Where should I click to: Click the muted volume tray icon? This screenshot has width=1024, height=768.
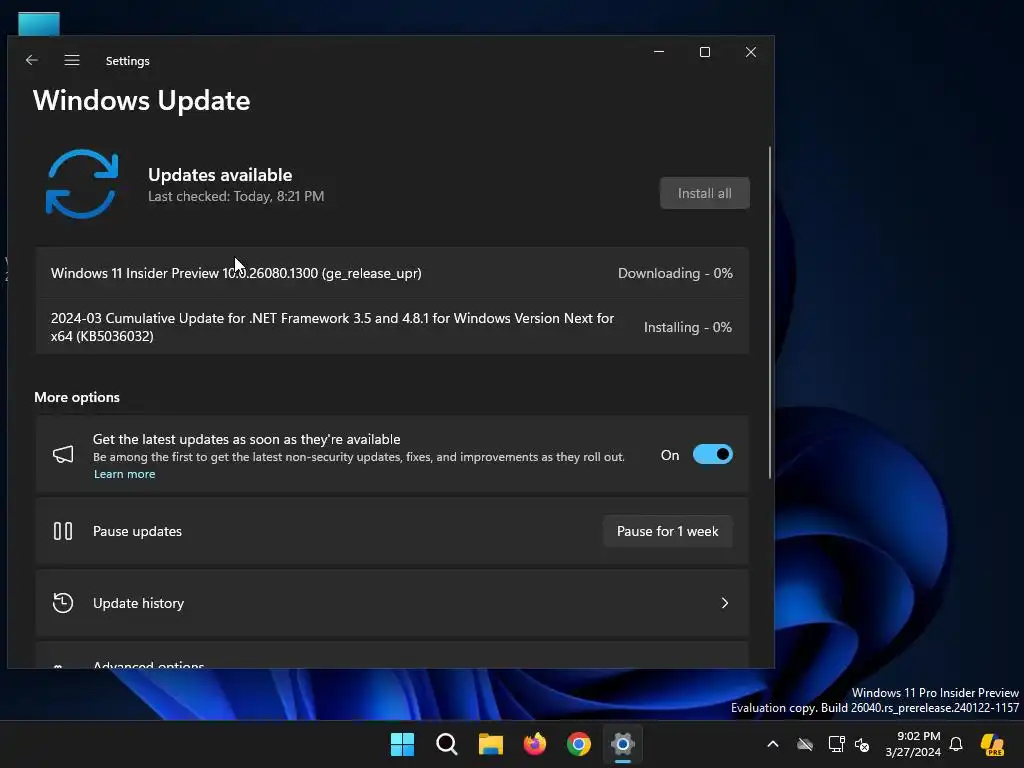pos(862,744)
